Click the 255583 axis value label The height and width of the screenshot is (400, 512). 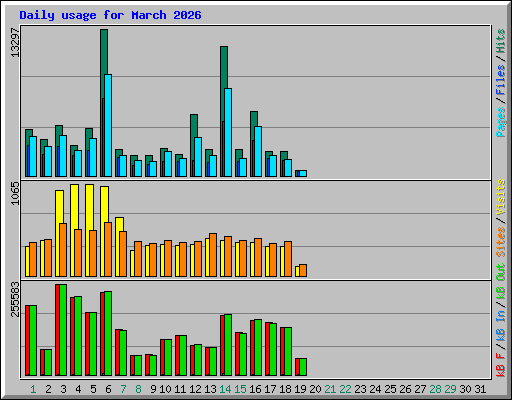point(15,299)
